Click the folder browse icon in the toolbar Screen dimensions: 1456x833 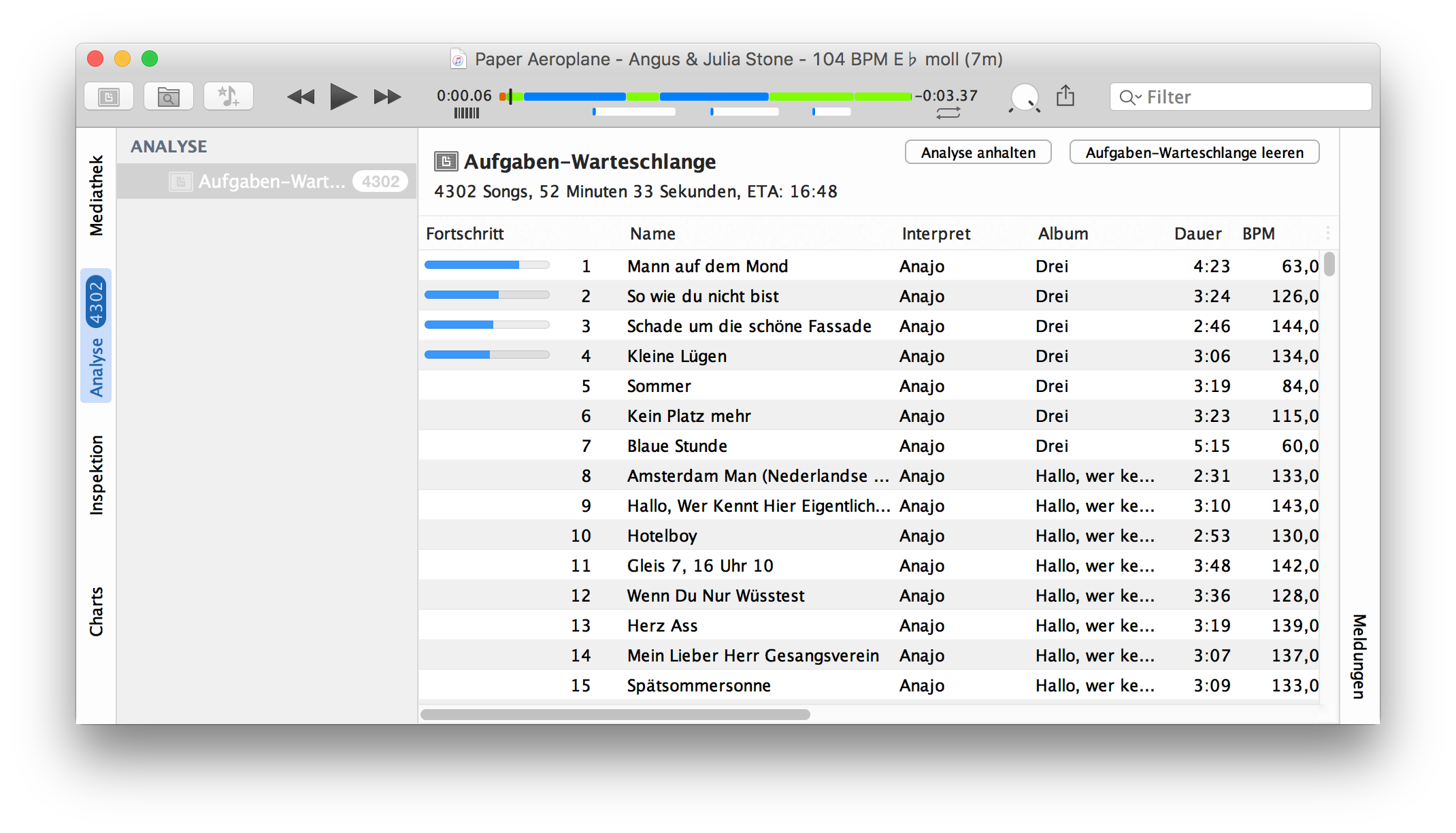168,96
